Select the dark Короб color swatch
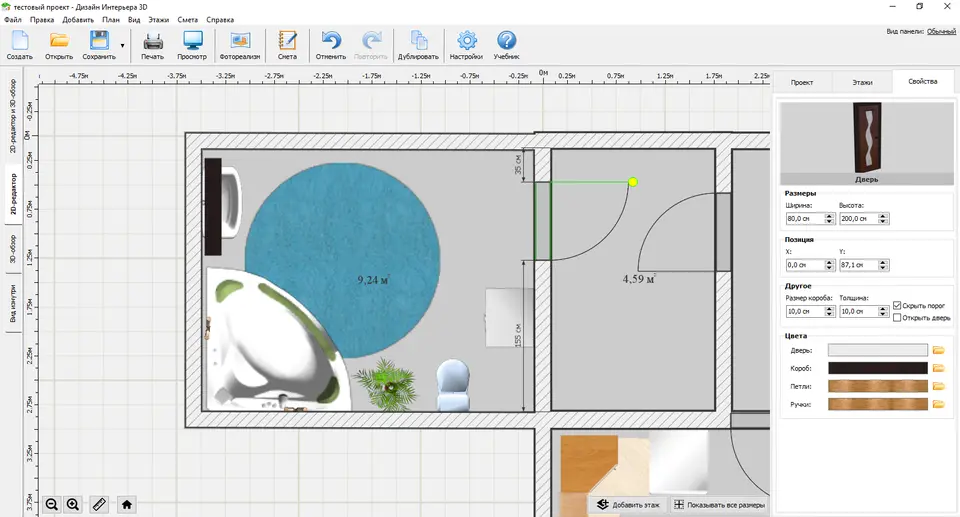This screenshot has height=517, width=960. coord(877,368)
